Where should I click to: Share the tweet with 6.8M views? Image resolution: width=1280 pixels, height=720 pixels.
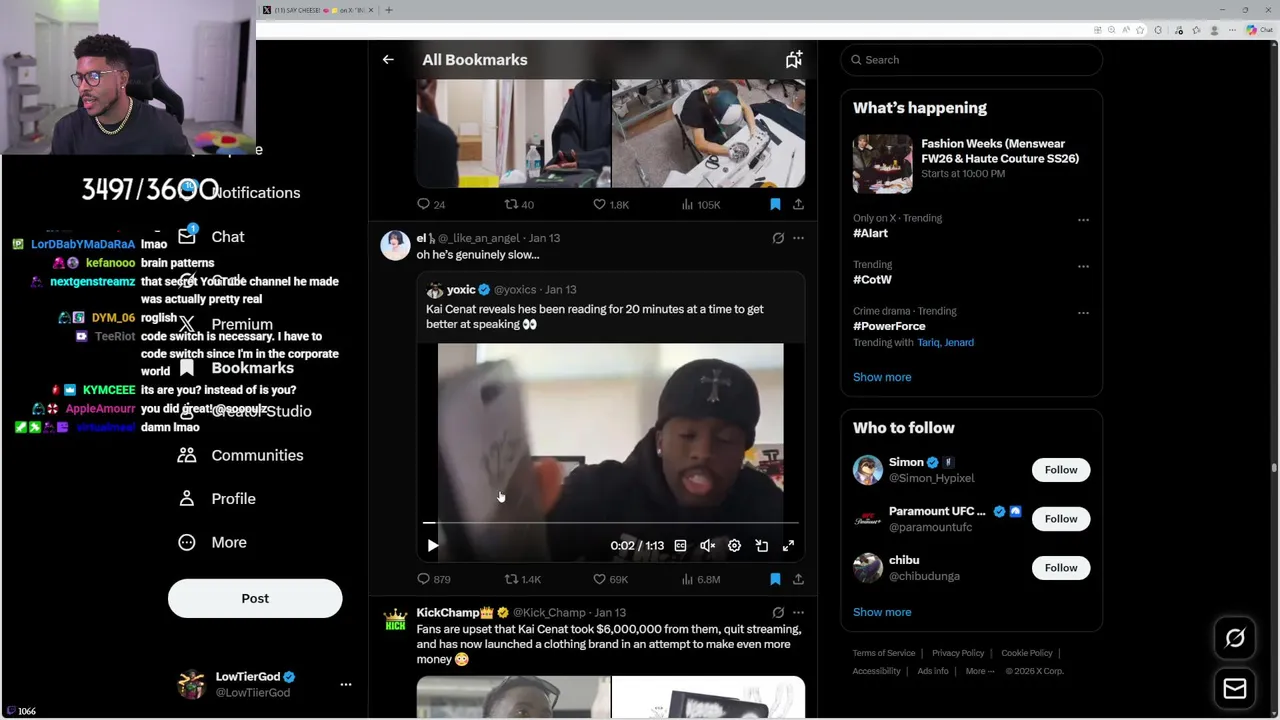798,579
